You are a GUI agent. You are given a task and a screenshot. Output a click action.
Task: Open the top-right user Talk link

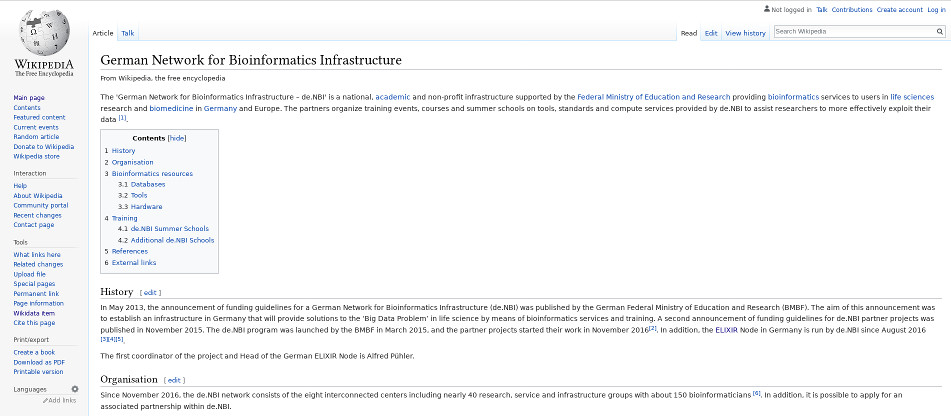click(821, 10)
